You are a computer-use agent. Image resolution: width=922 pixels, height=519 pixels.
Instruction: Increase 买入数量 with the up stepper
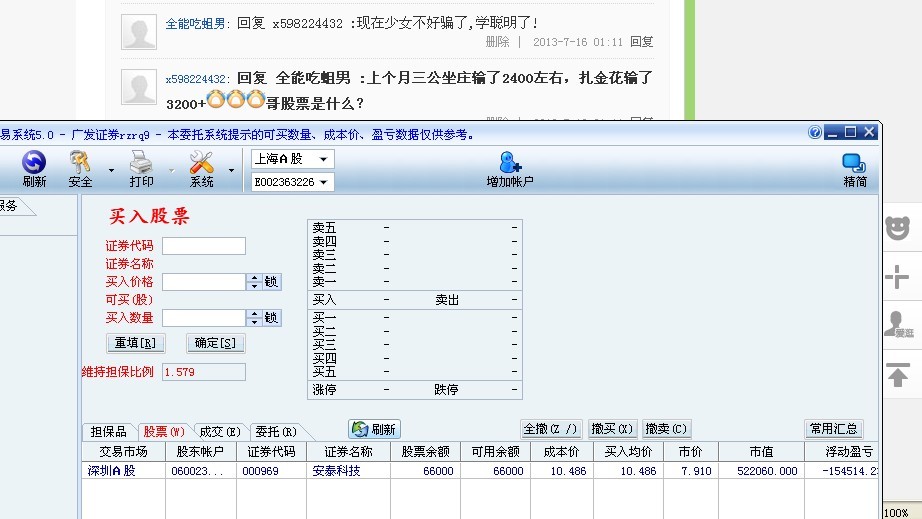254,314
